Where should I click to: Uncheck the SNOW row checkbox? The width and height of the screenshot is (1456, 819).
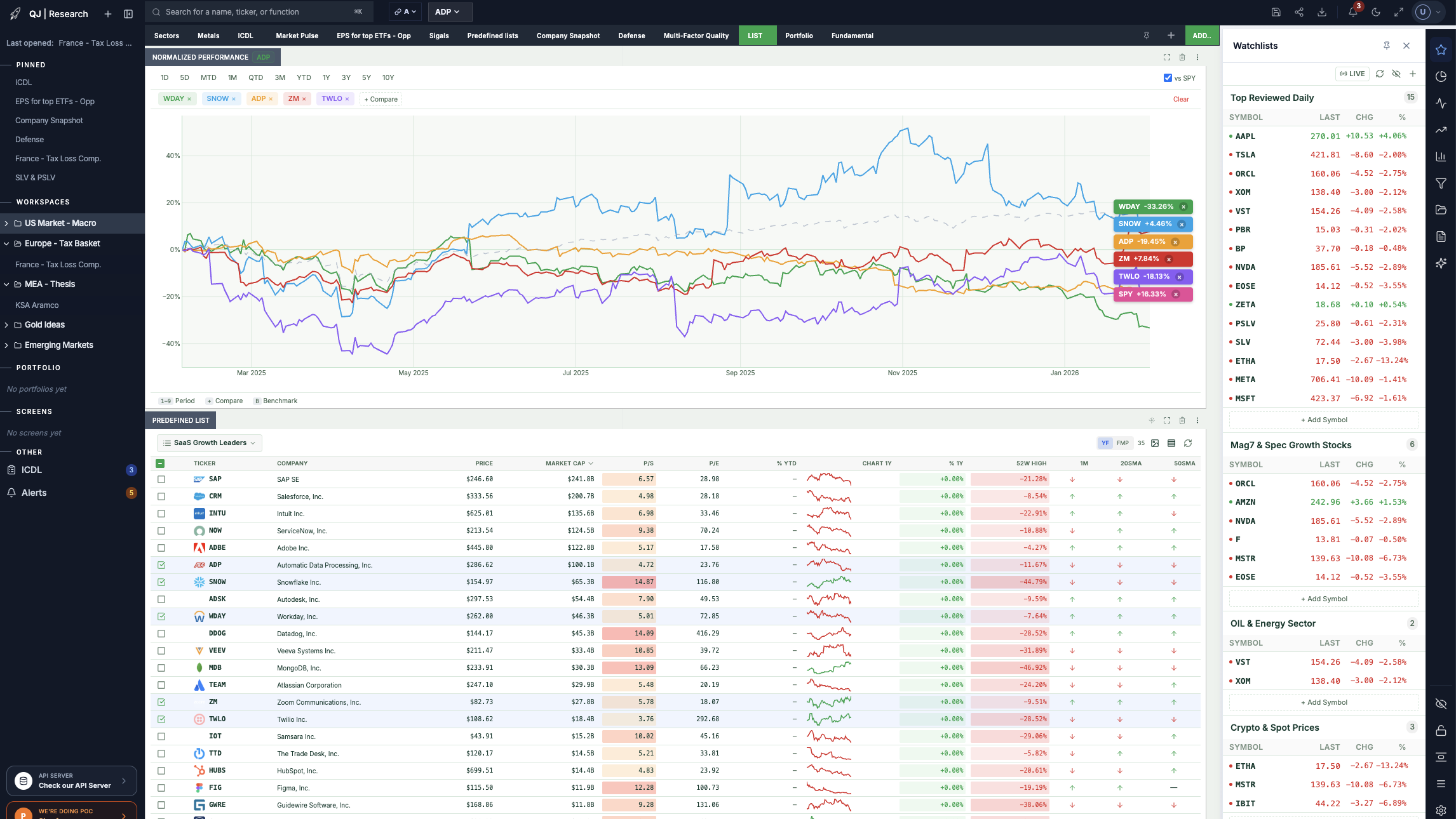(161, 582)
